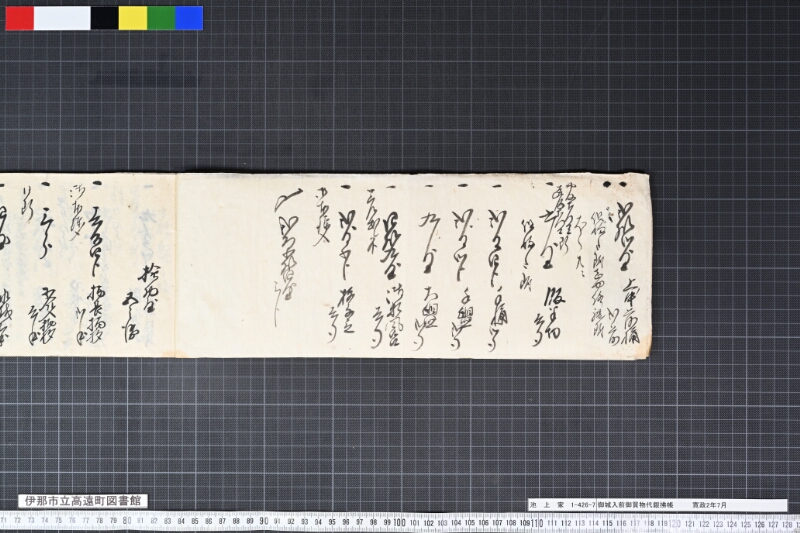
Task: Click the 80 mark on the ruler
Action: point(127,521)
